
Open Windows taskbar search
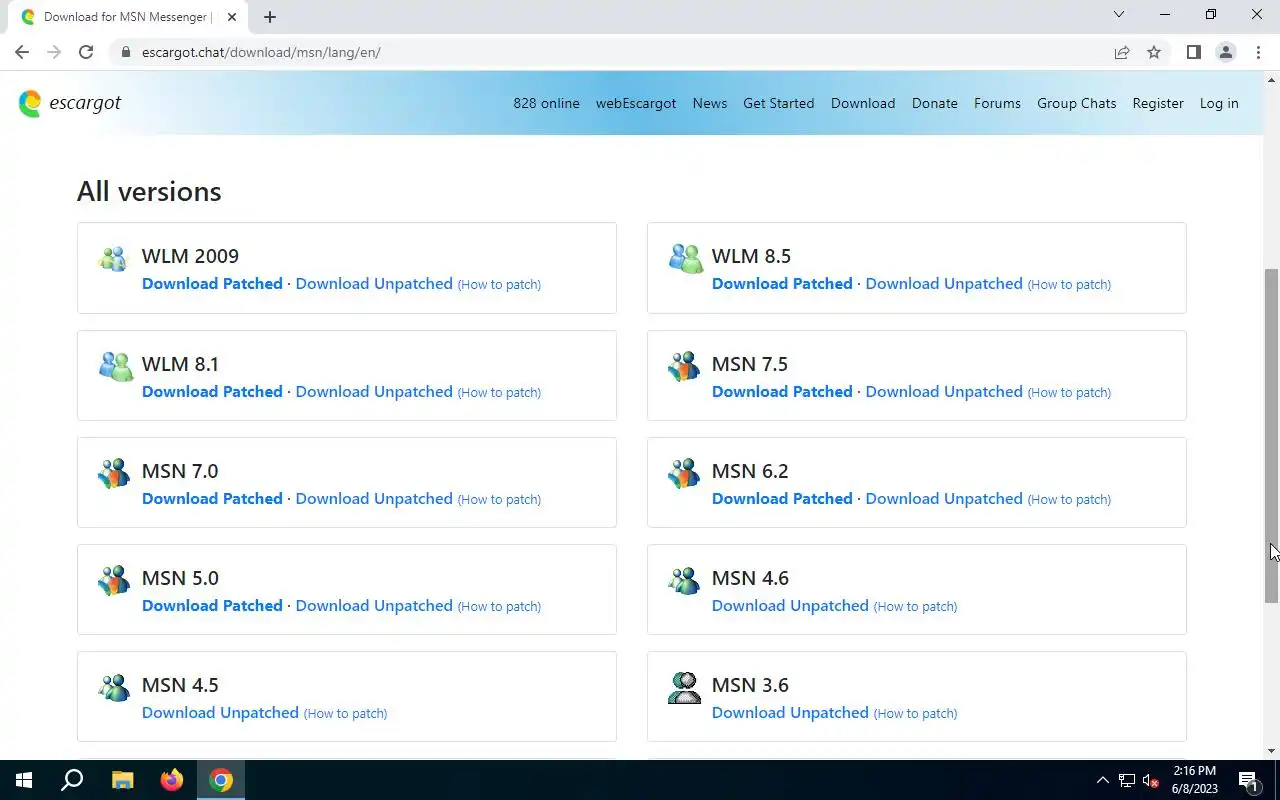click(x=72, y=780)
